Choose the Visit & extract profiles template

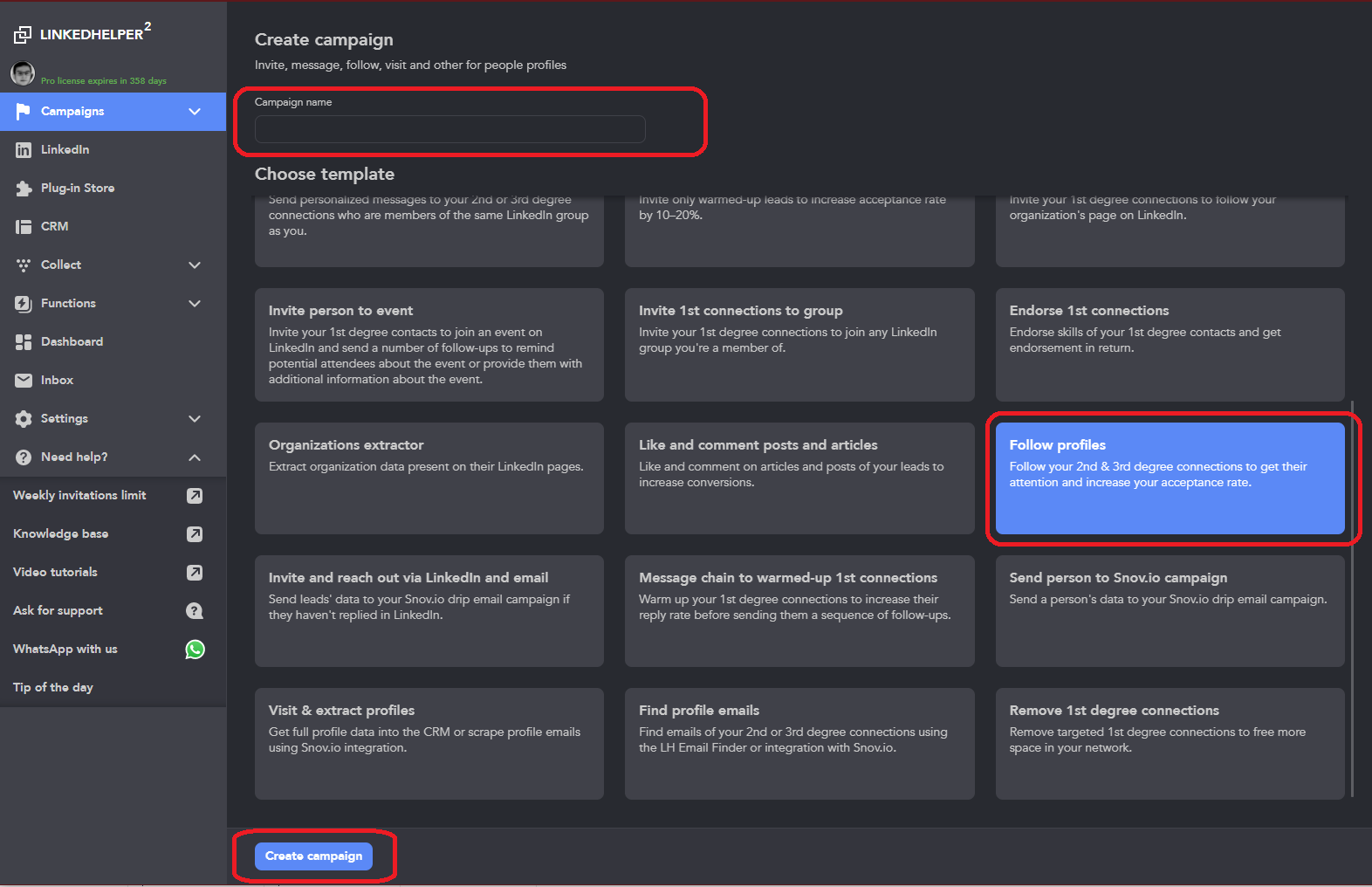[x=429, y=744]
